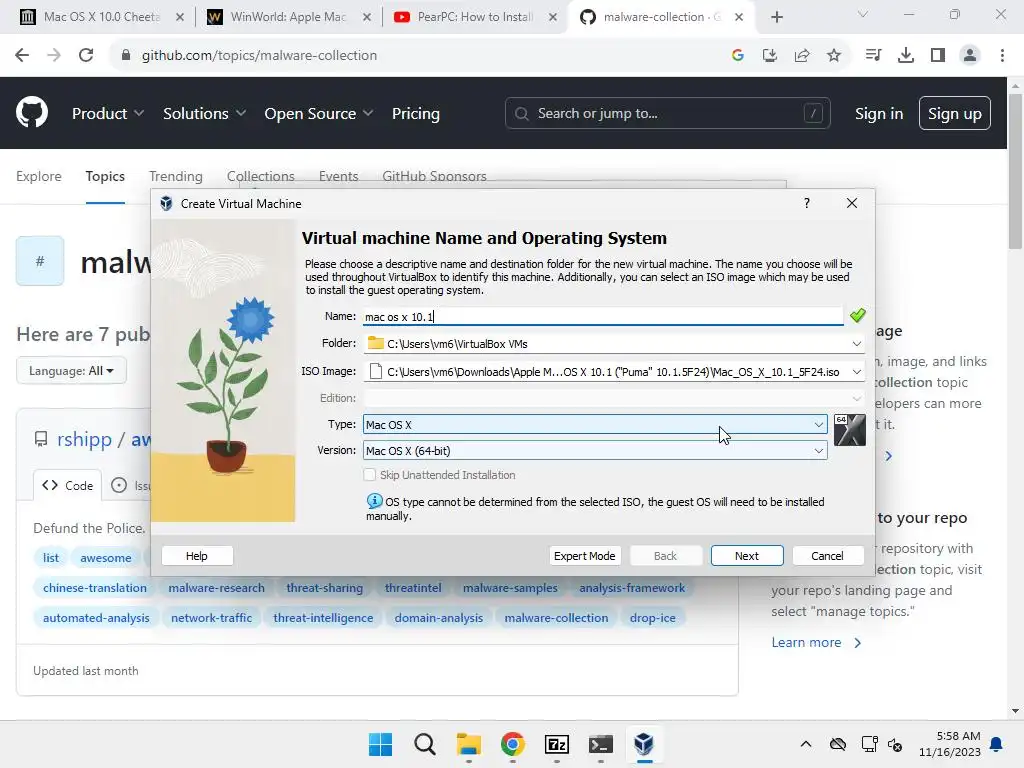
Task: Expand the Product menu on GitHub
Action: [x=108, y=114]
